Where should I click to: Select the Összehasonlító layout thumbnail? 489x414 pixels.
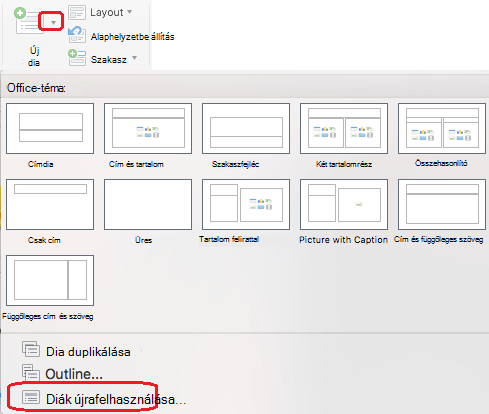pyautogui.click(x=442, y=128)
